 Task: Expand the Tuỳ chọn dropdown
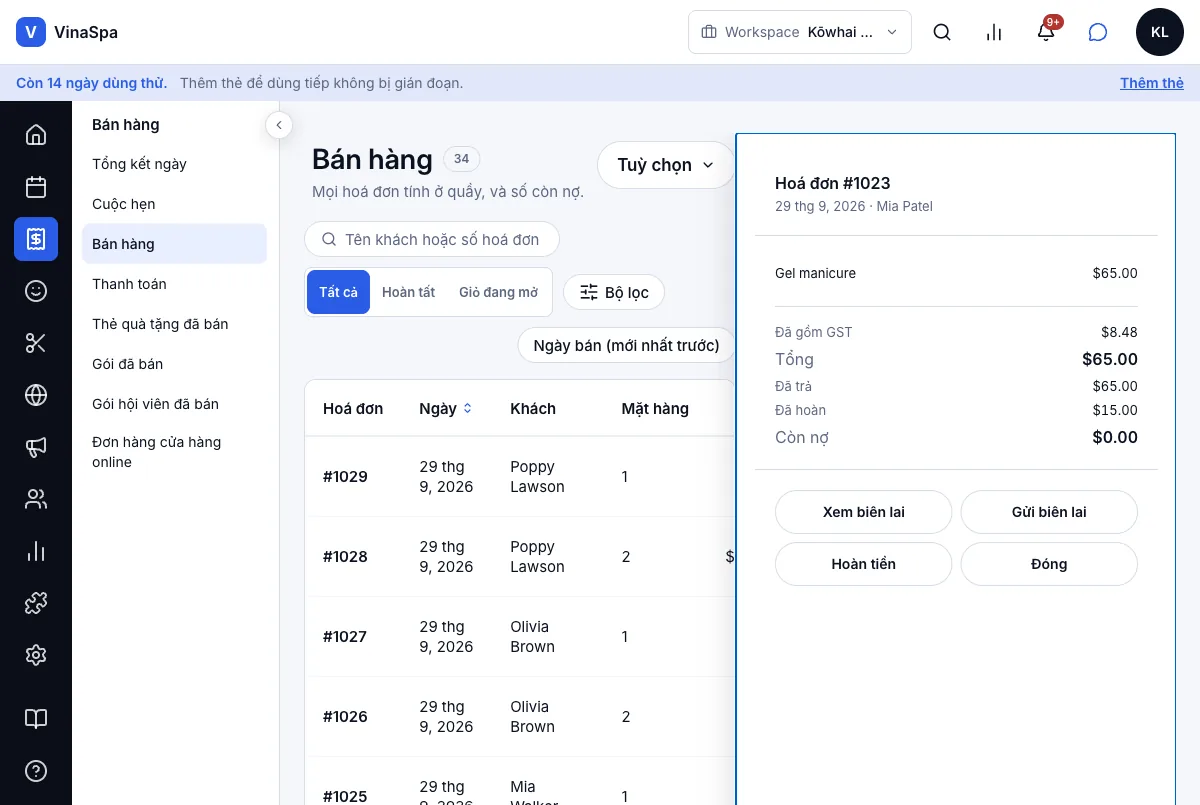tap(666, 165)
